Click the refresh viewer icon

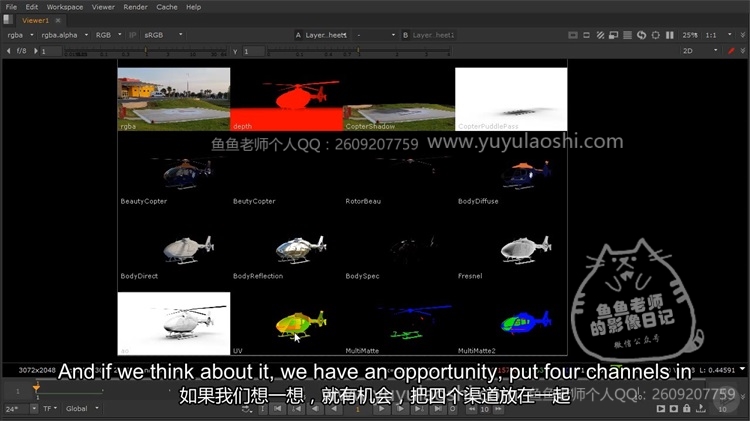coord(641,35)
